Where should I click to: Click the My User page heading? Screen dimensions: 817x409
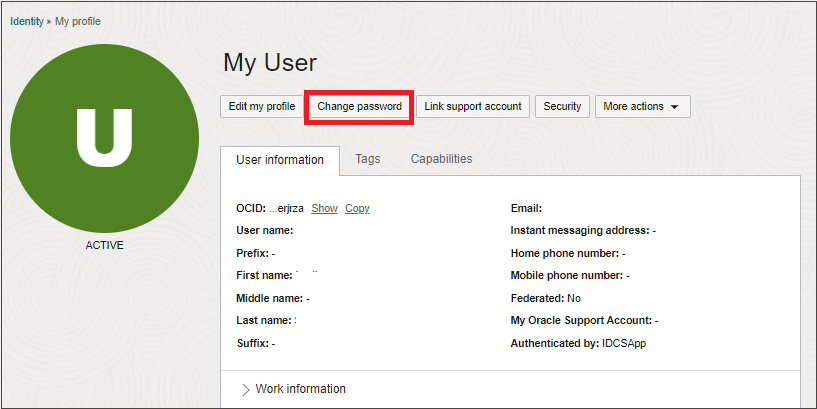click(269, 63)
